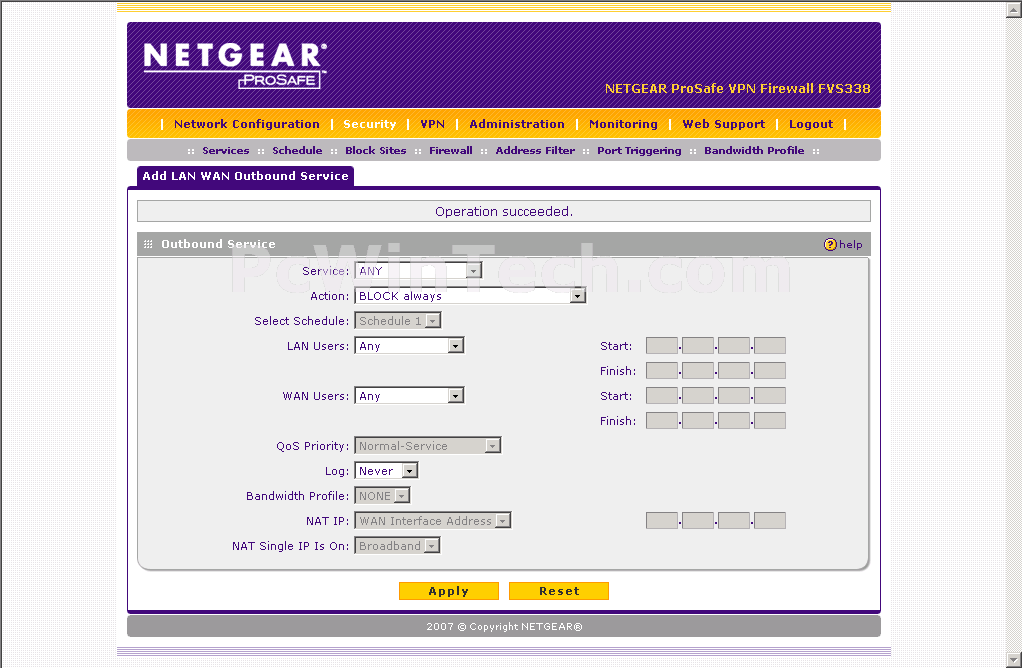Click the Operation succeeded message
1022x668 pixels.
(504, 212)
